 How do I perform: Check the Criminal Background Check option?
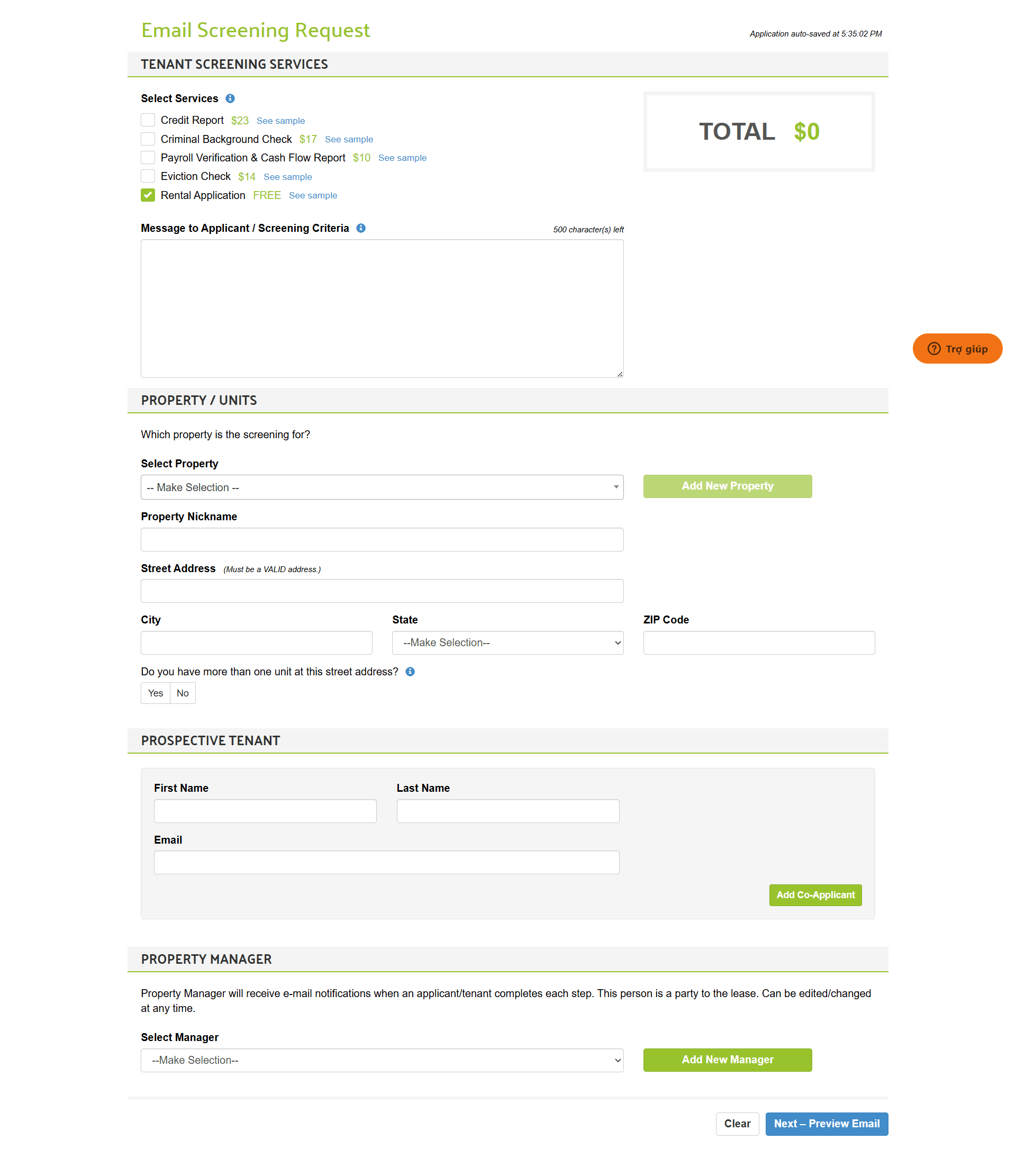tap(148, 139)
